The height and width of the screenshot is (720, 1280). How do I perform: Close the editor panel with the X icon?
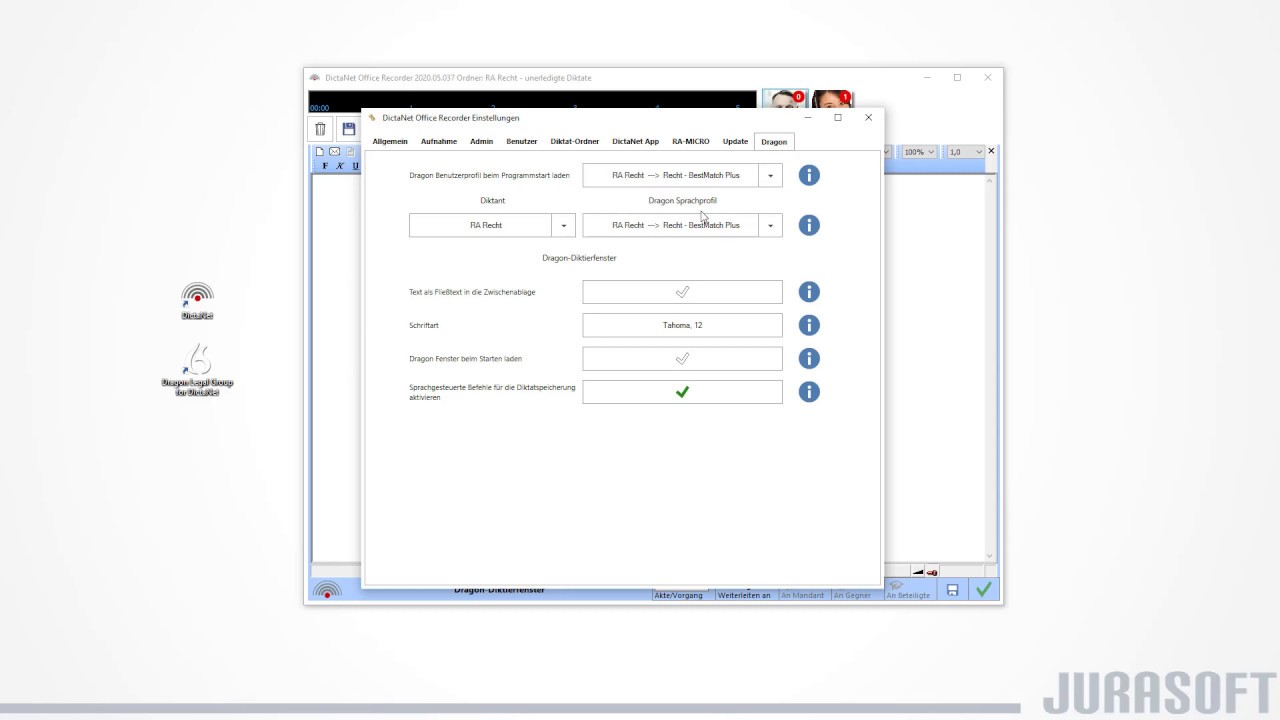(x=991, y=151)
